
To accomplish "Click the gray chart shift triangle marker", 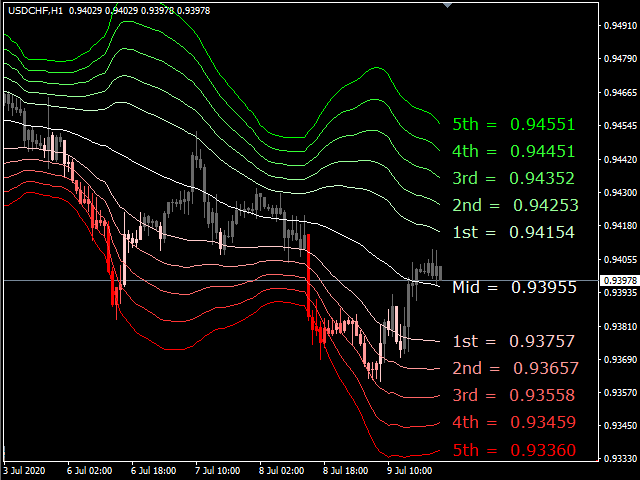I will 448,5.
